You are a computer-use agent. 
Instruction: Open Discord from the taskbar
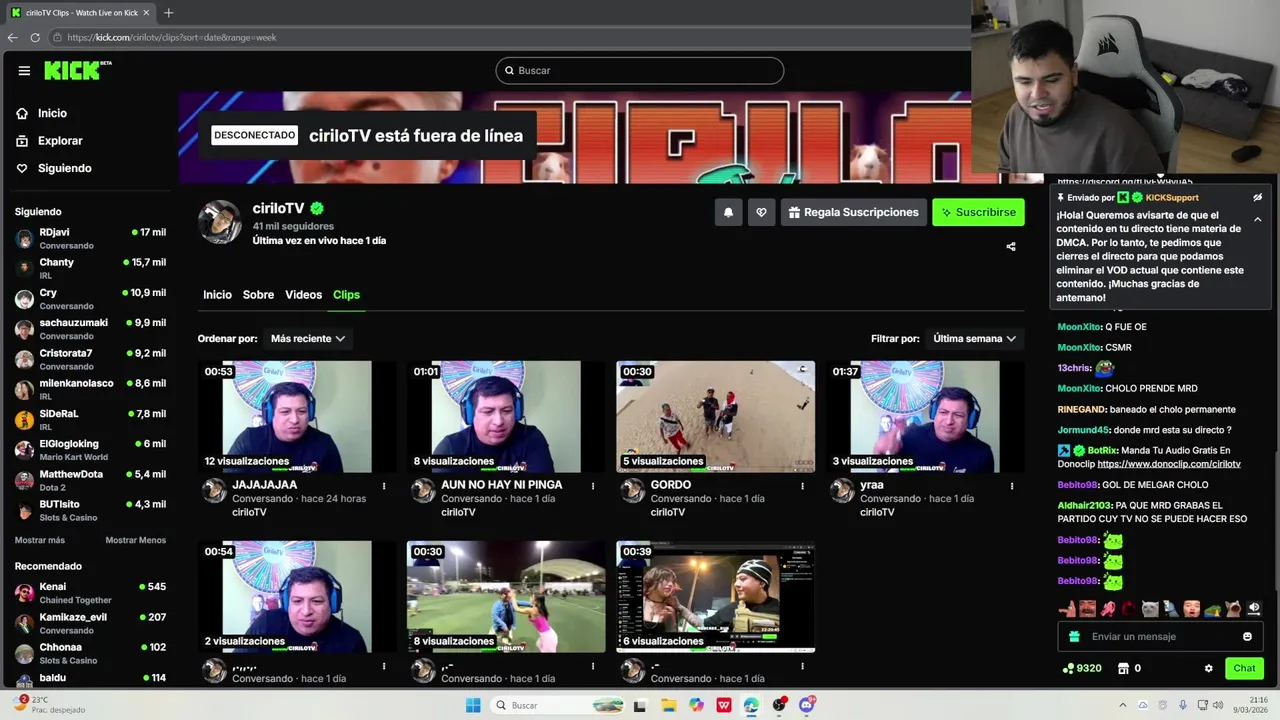(807, 705)
